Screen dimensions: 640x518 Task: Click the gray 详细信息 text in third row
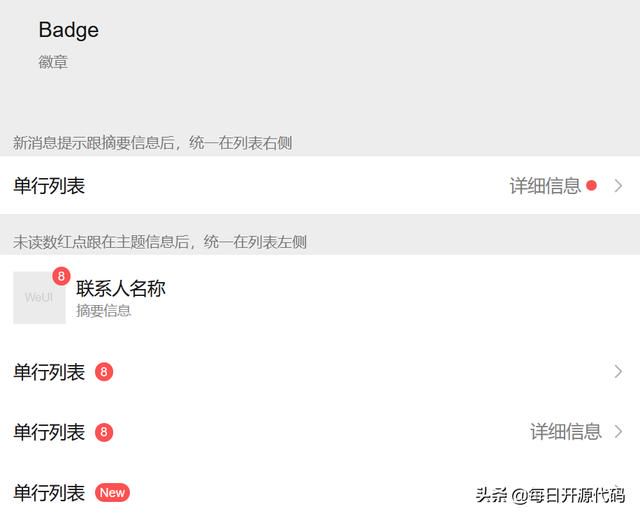566,432
